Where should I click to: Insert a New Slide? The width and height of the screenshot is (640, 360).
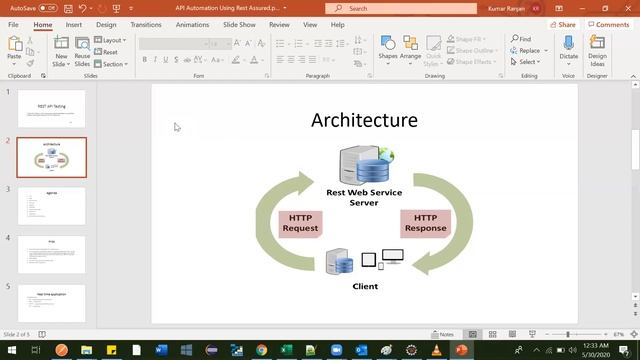point(61,52)
